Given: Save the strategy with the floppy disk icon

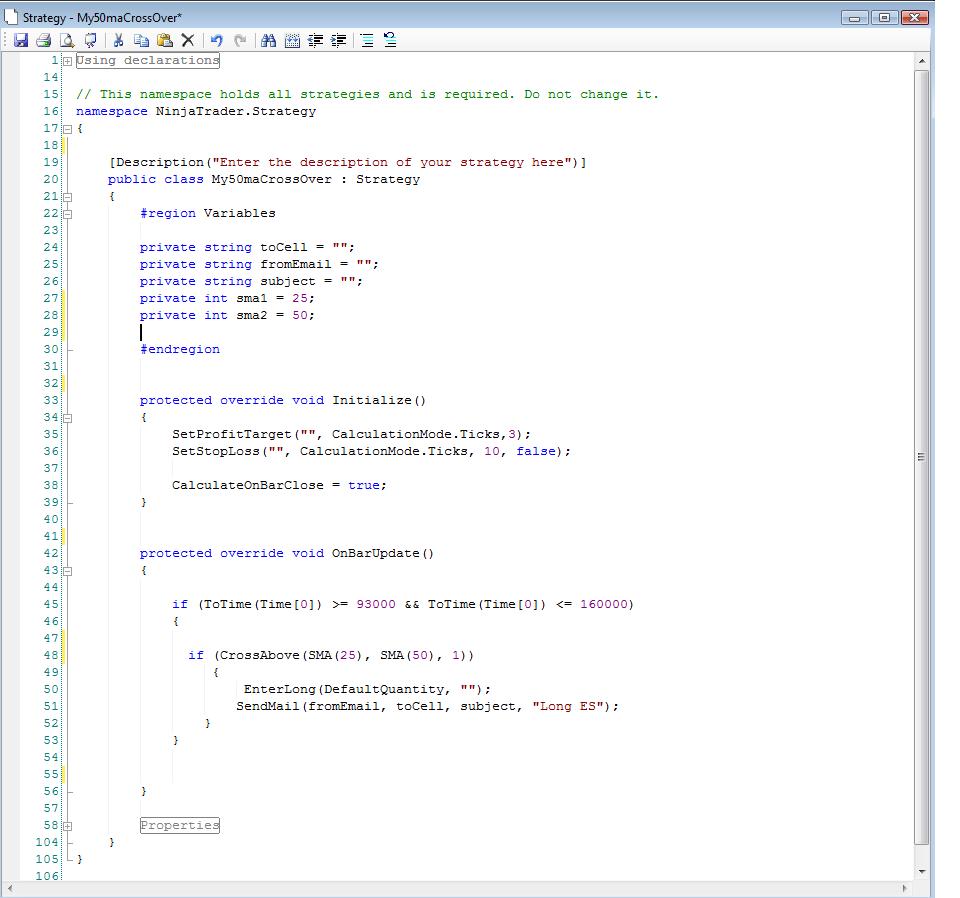Looking at the screenshot, I should 21,40.
